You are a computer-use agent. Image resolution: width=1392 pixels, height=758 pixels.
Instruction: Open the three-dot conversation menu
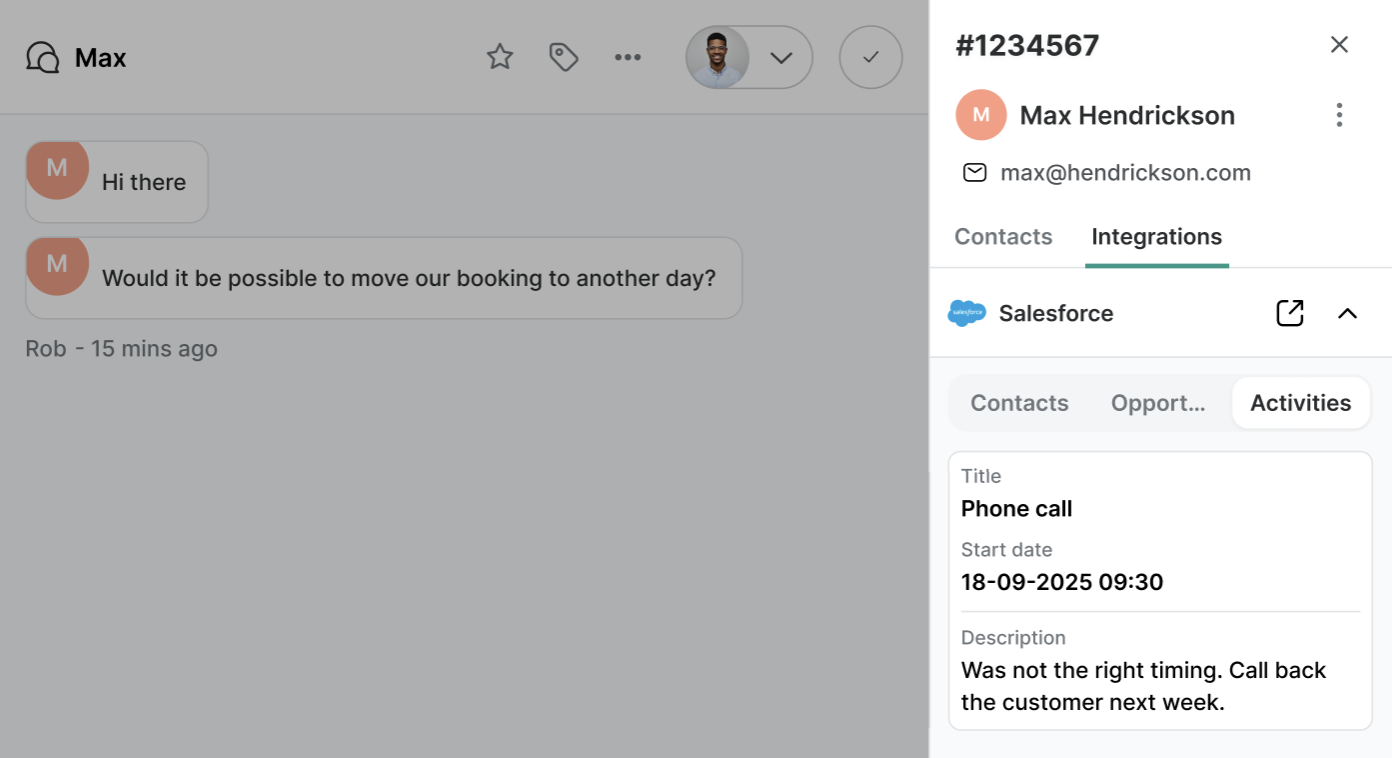(628, 57)
